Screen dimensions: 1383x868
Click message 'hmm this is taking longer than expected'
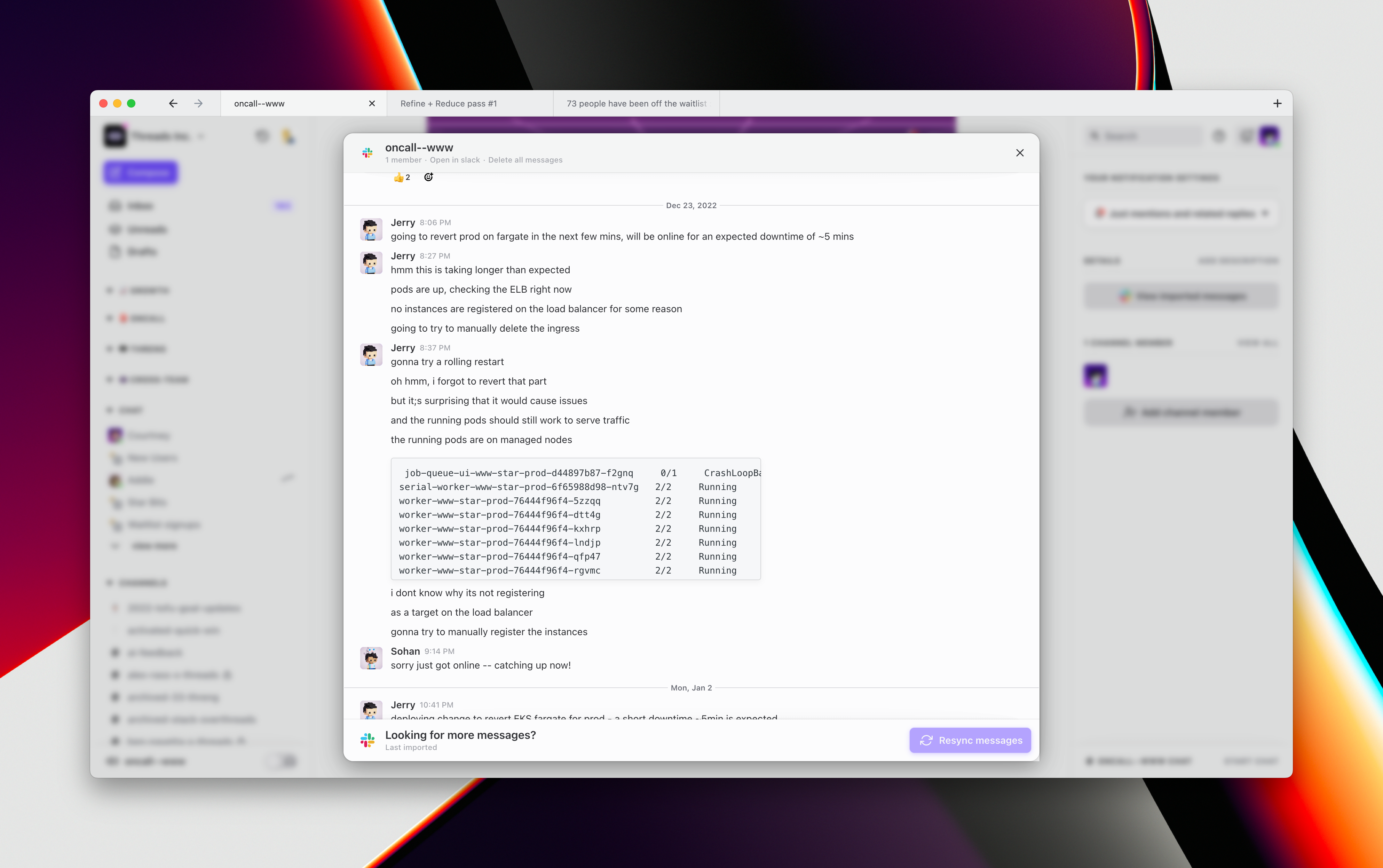tap(480, 270)
